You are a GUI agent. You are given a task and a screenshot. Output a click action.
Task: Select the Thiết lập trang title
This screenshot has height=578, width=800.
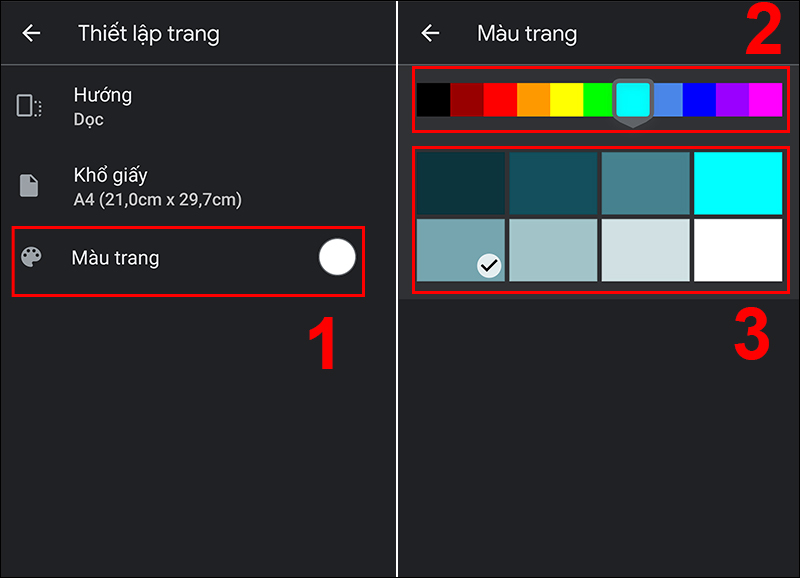(x=148, y=32)
